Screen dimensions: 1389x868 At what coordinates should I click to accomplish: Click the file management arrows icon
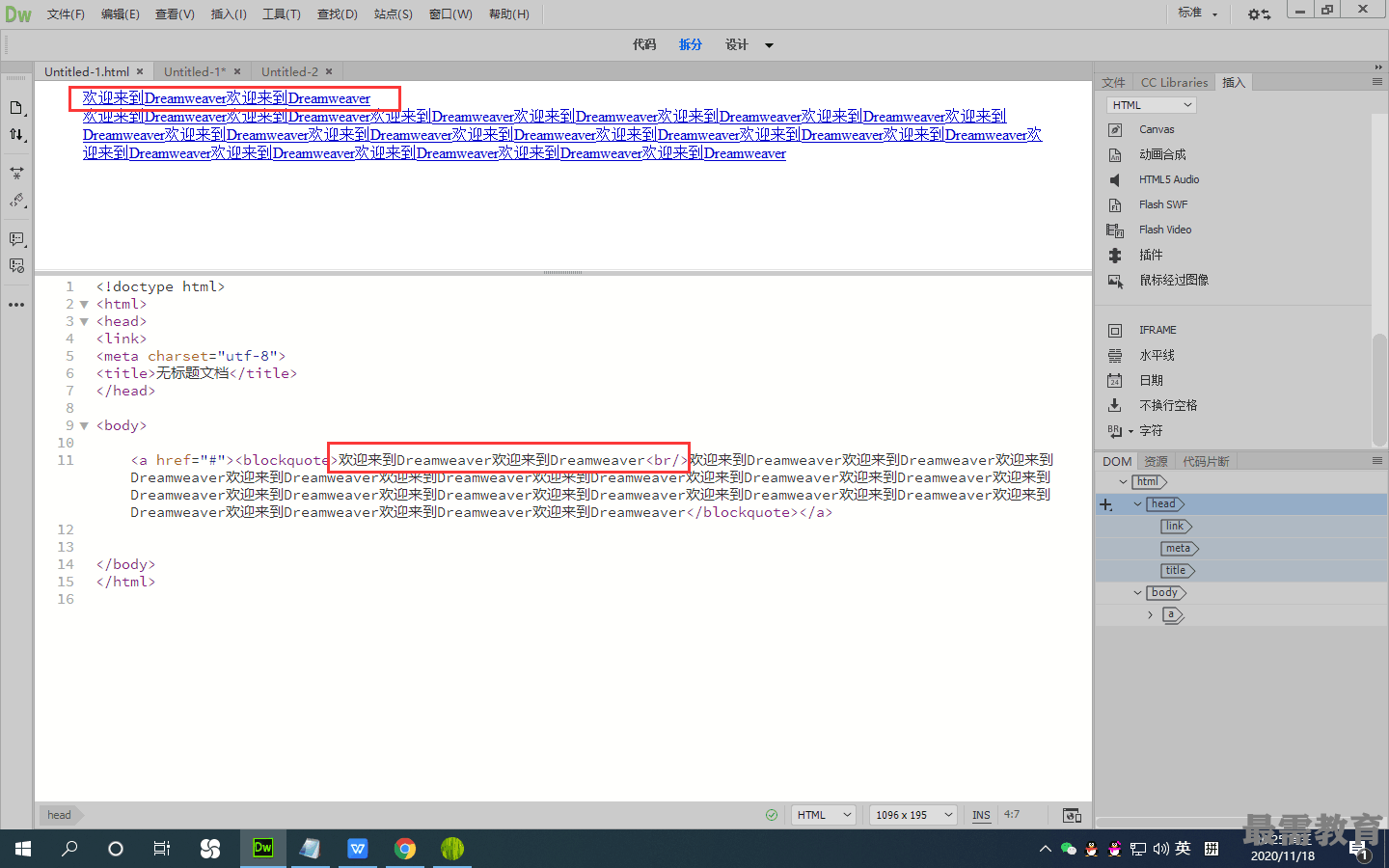coord(16,135)
